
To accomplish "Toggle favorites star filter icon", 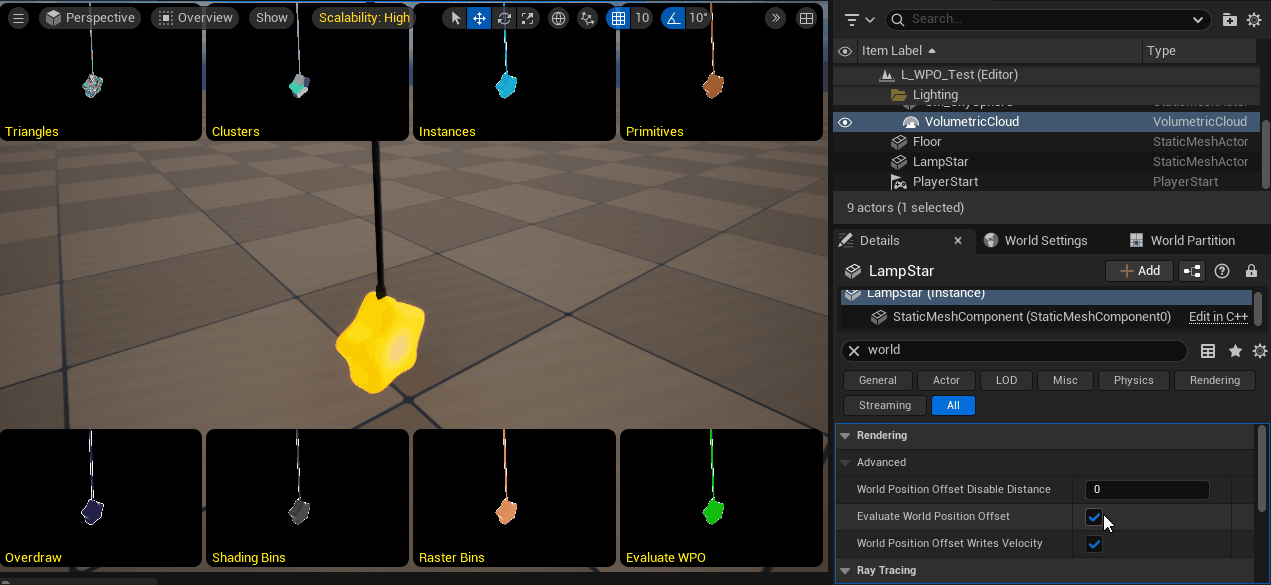I will [1235, 351].
